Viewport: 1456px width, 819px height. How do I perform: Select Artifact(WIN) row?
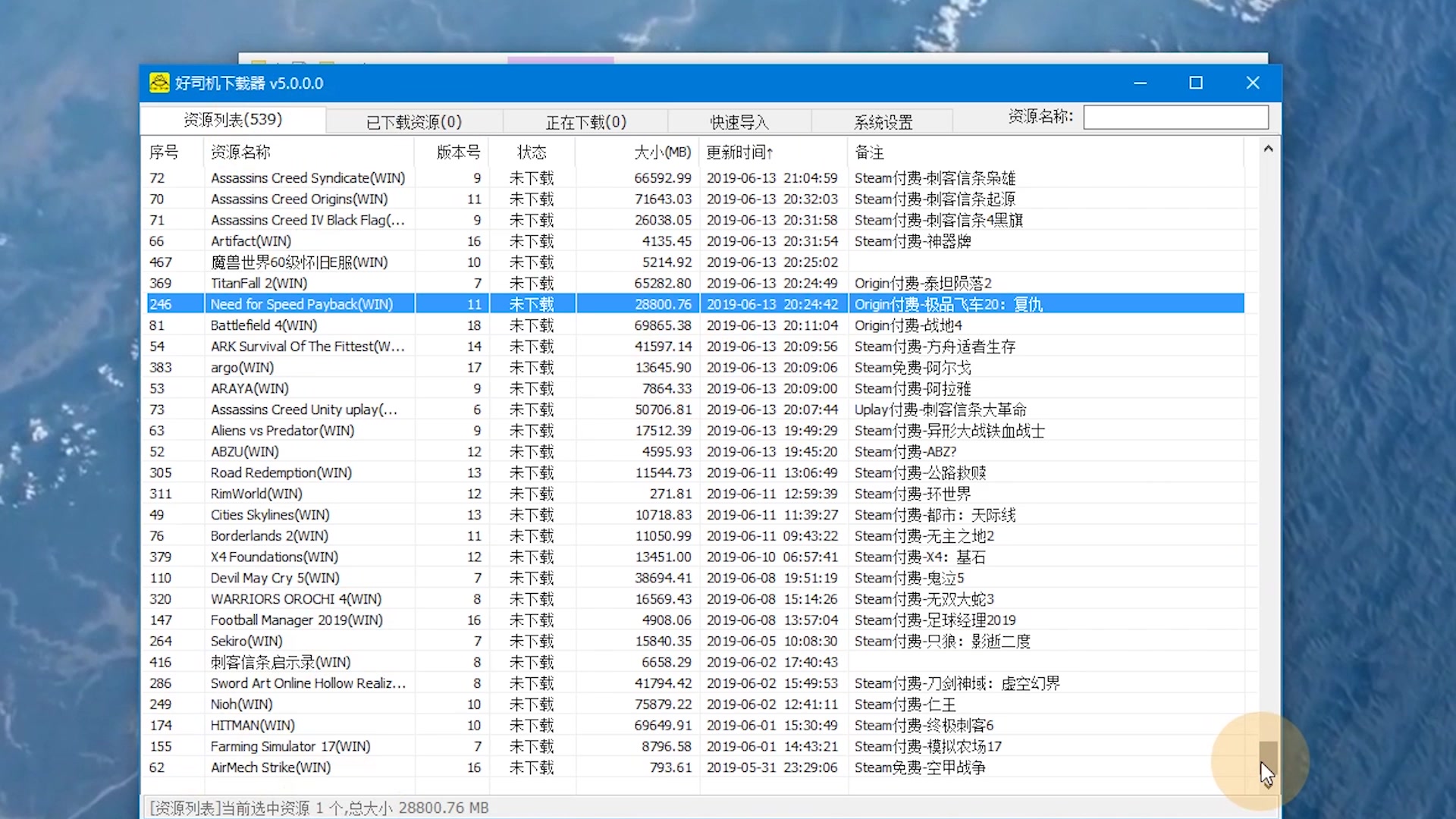695,241
